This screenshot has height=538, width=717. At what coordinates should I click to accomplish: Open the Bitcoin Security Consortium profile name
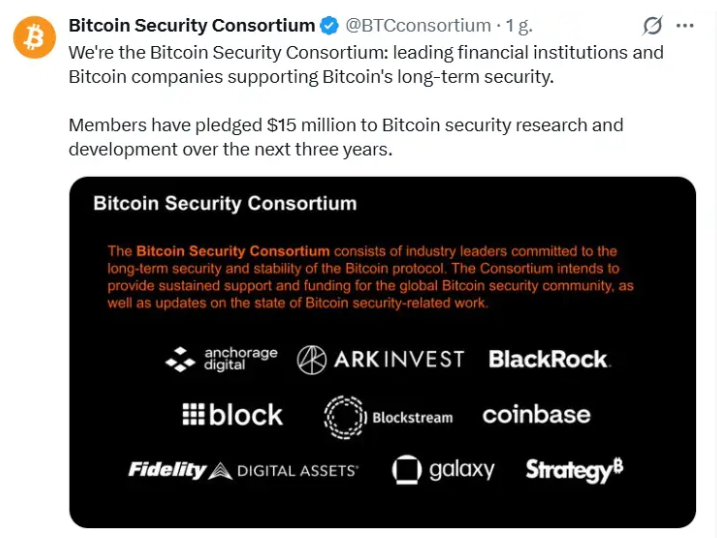point(192,26)
